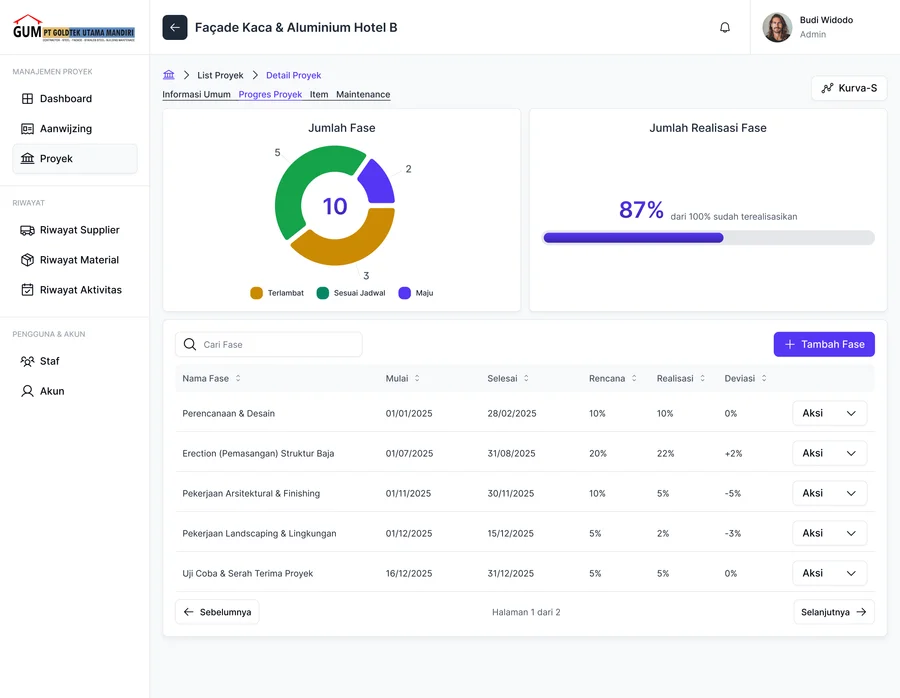
Task: Click the Kurva-S chart icon
Action: 827,88
